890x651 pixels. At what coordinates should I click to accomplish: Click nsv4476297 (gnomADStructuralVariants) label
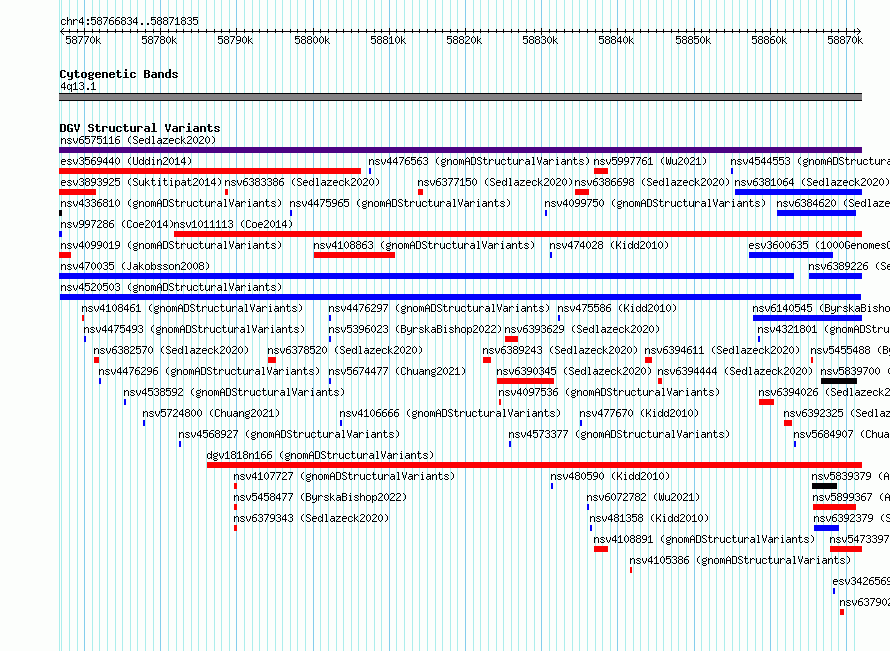439,308
